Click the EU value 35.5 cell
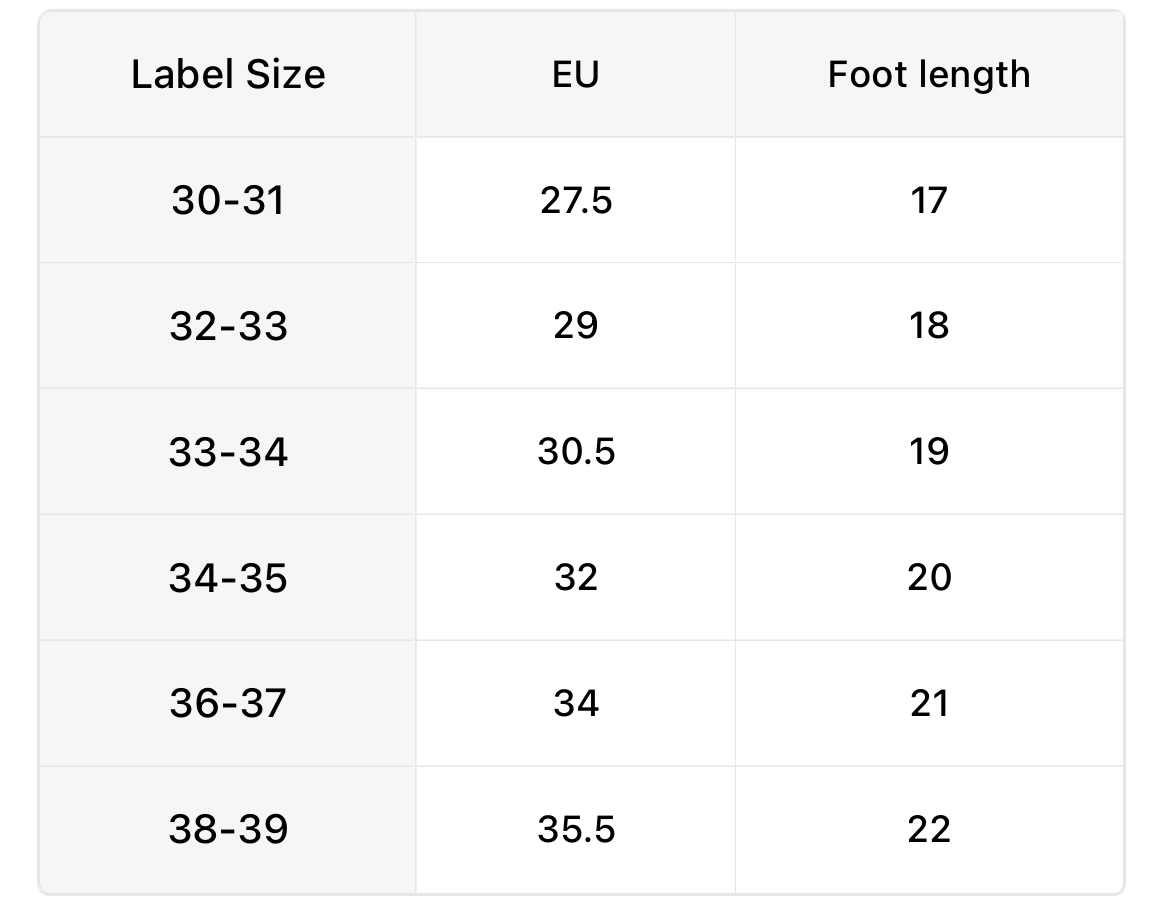1170x905 pixels. [x=575, y=829]
